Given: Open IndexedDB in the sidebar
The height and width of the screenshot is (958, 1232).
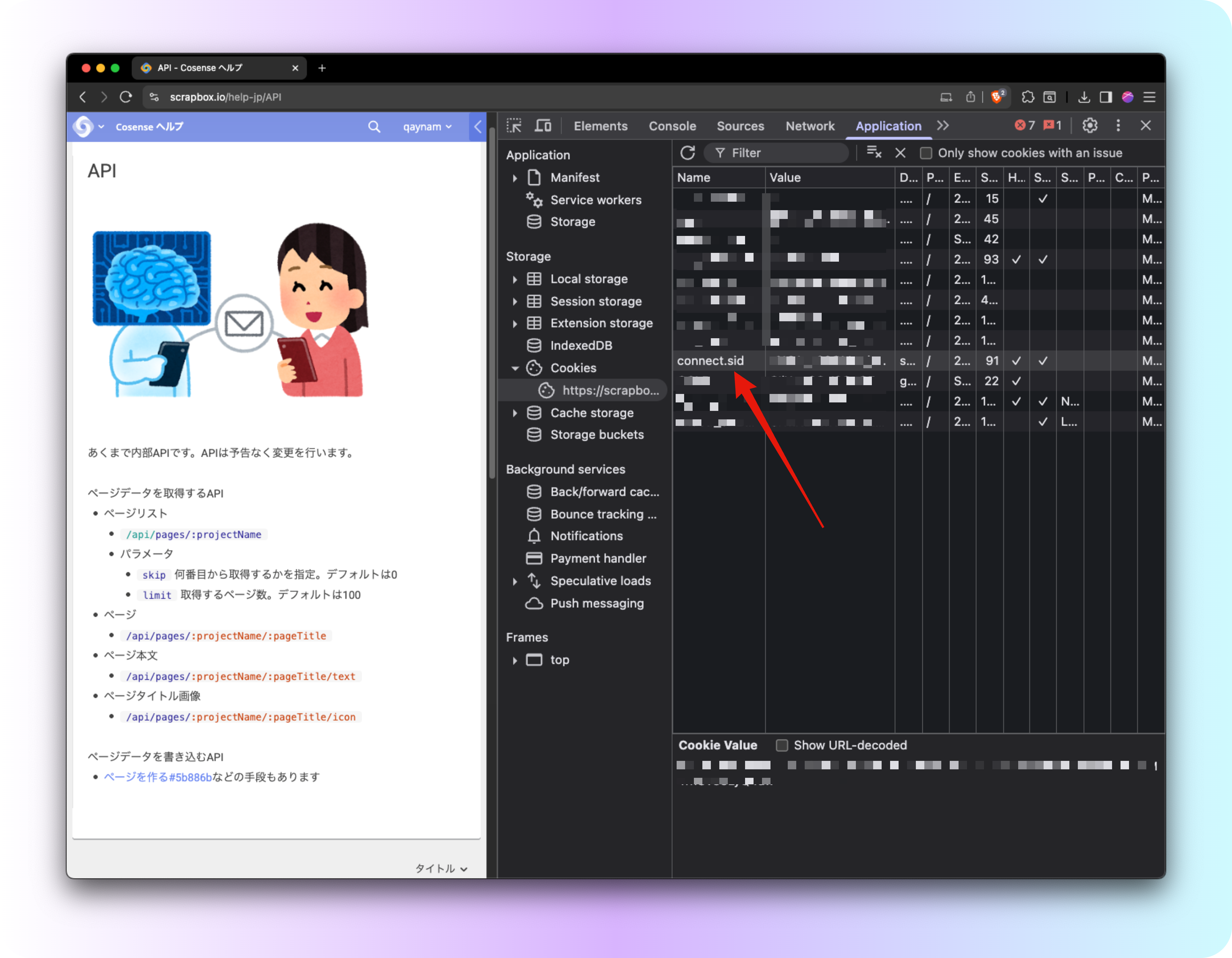Looking at the screenshot, I should click(x=581, y=346).
